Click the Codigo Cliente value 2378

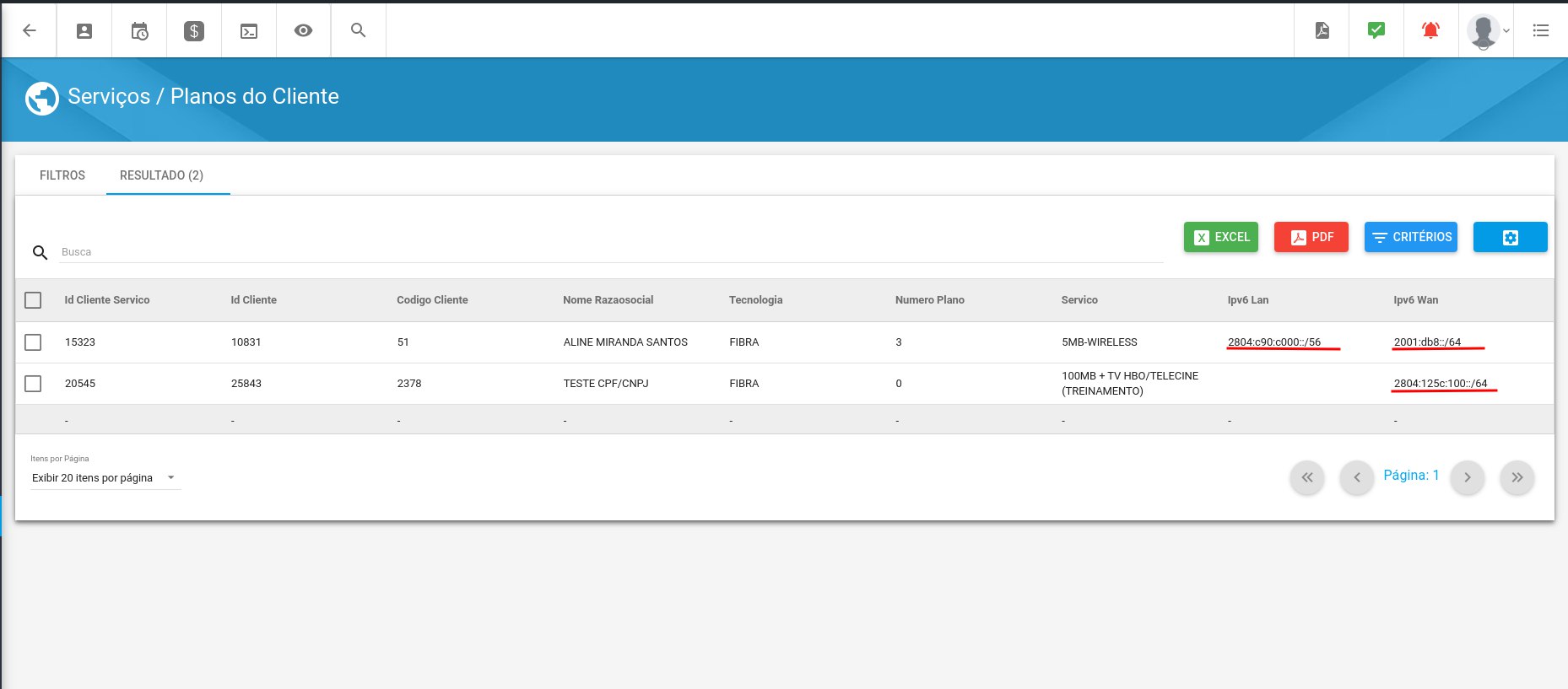pos(409,384)
